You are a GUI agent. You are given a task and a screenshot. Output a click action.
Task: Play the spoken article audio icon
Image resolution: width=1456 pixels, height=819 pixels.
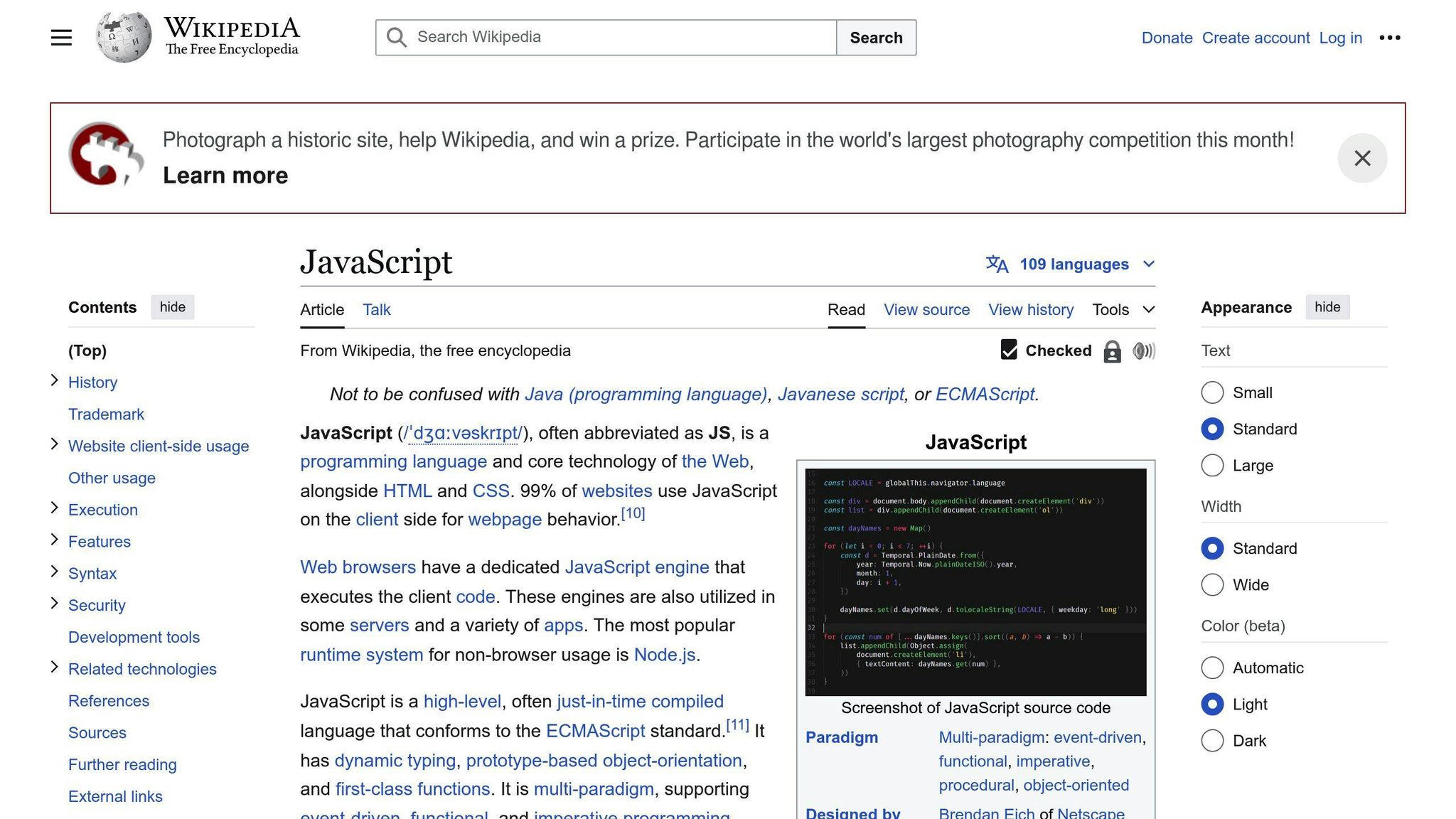(1144, 350)
